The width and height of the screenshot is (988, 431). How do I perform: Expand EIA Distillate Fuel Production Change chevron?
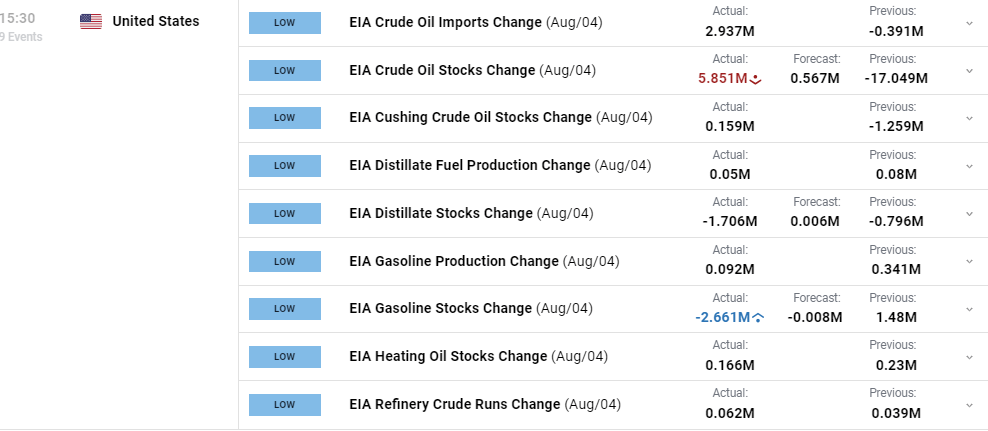point(969,166)
